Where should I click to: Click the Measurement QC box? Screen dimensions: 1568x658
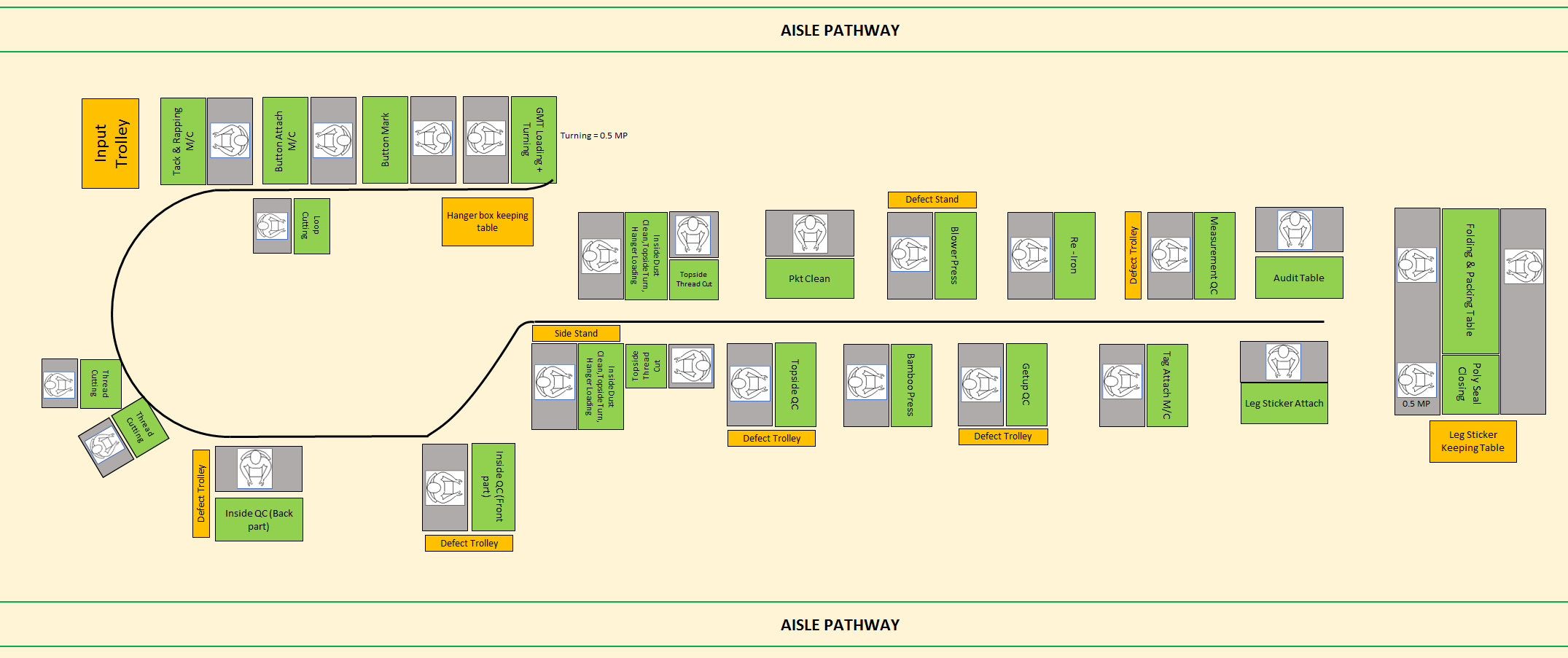click(1214, 256)
